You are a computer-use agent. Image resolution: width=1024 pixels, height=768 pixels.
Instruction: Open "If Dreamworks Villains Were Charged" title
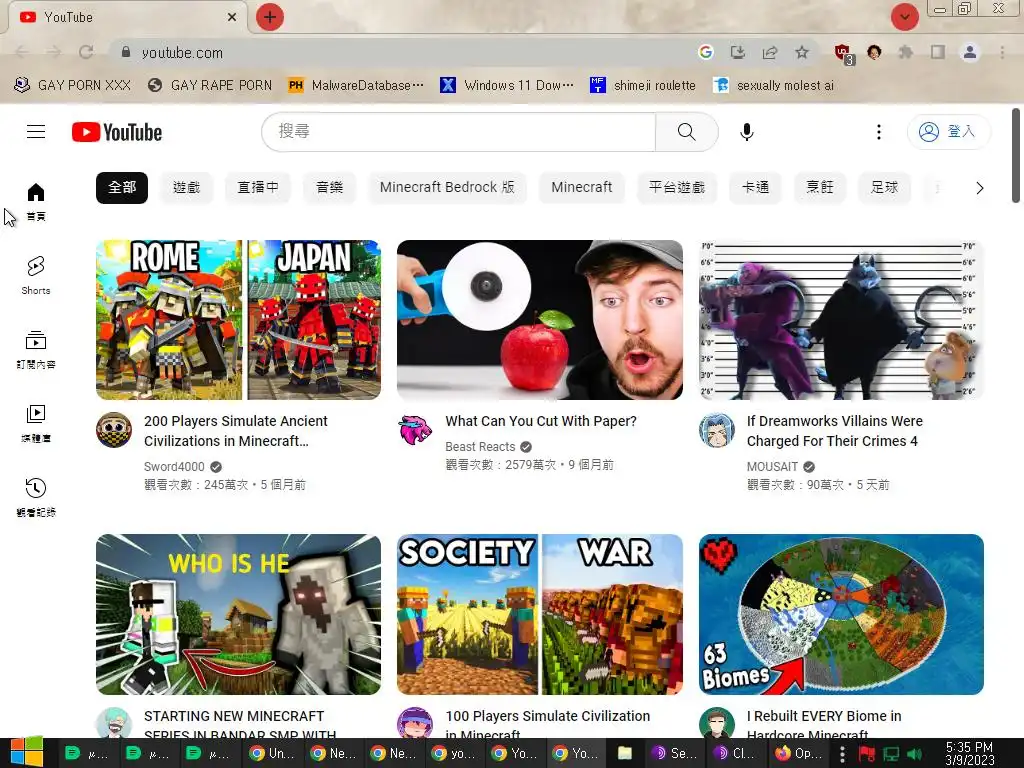835,431
